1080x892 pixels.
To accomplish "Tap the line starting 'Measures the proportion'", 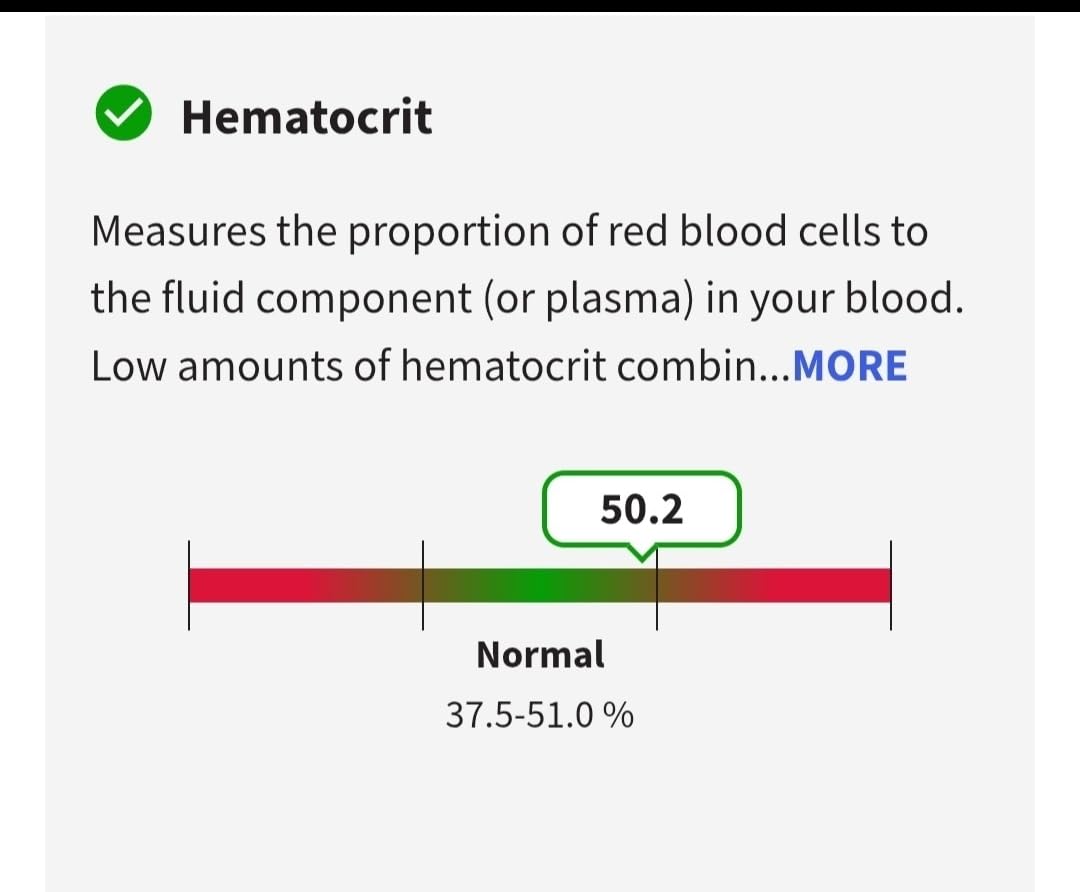I will pos(508,232).
